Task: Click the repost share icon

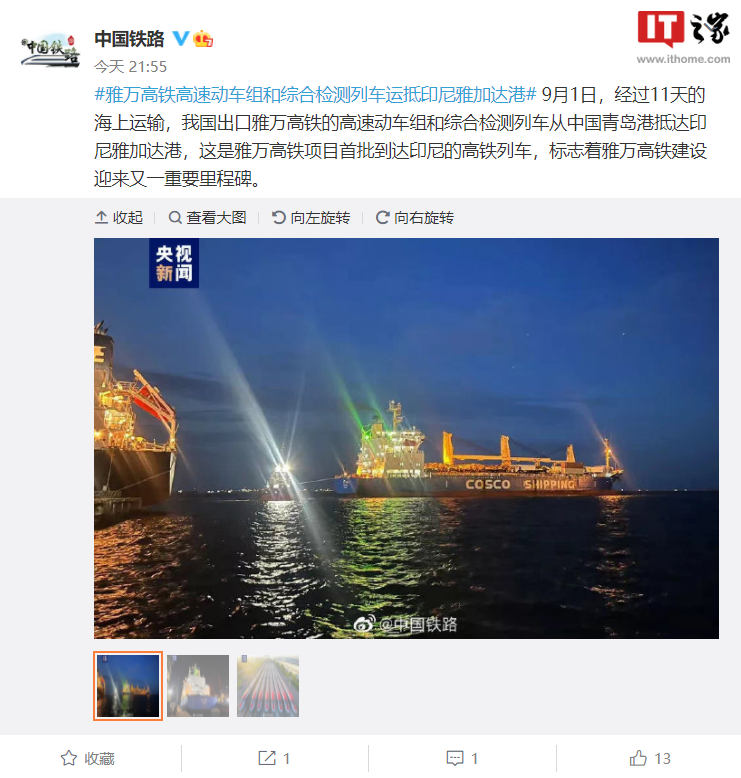Action: click(267, 758)
